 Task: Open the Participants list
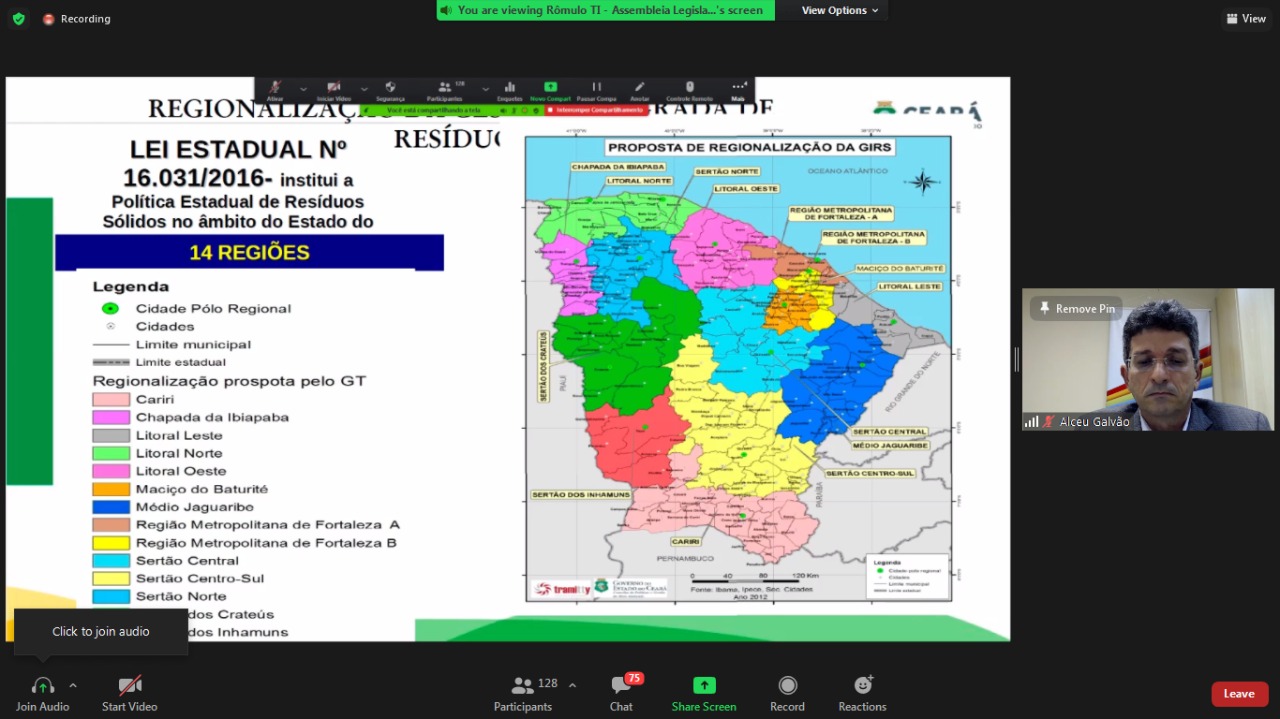coord(523,693)
